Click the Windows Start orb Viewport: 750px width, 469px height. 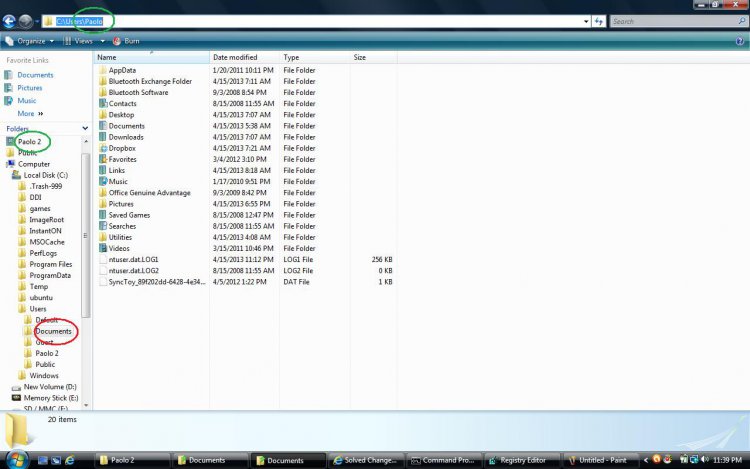tap(17, 459)
